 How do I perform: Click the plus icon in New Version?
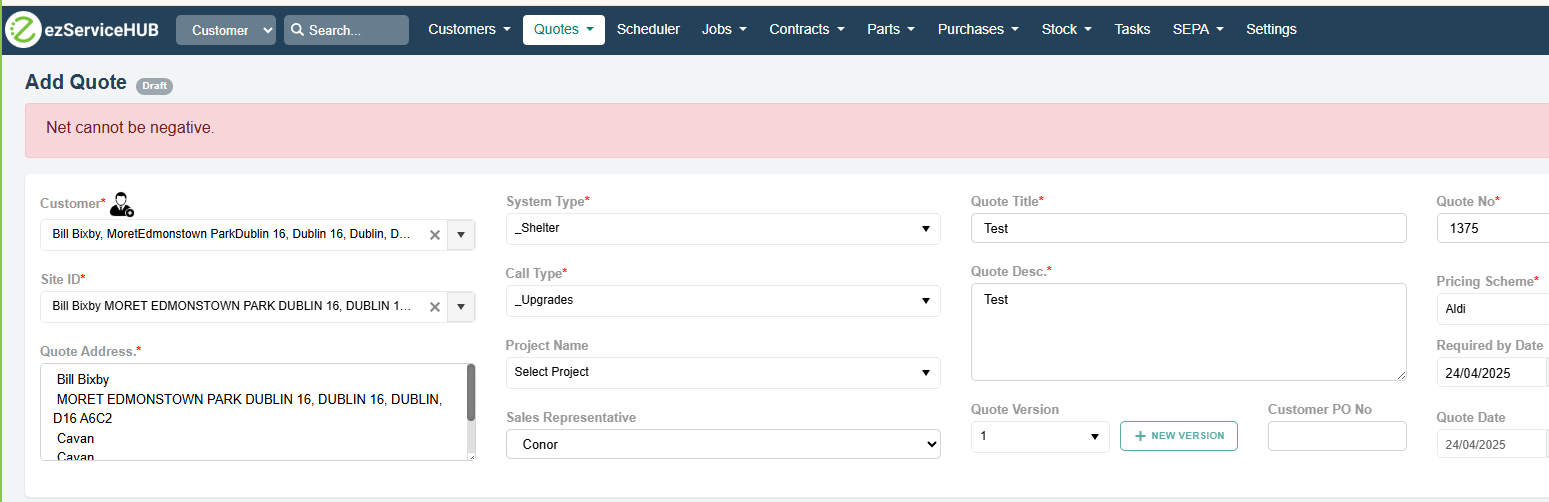pyautogui.click(x=1140, y=436)
